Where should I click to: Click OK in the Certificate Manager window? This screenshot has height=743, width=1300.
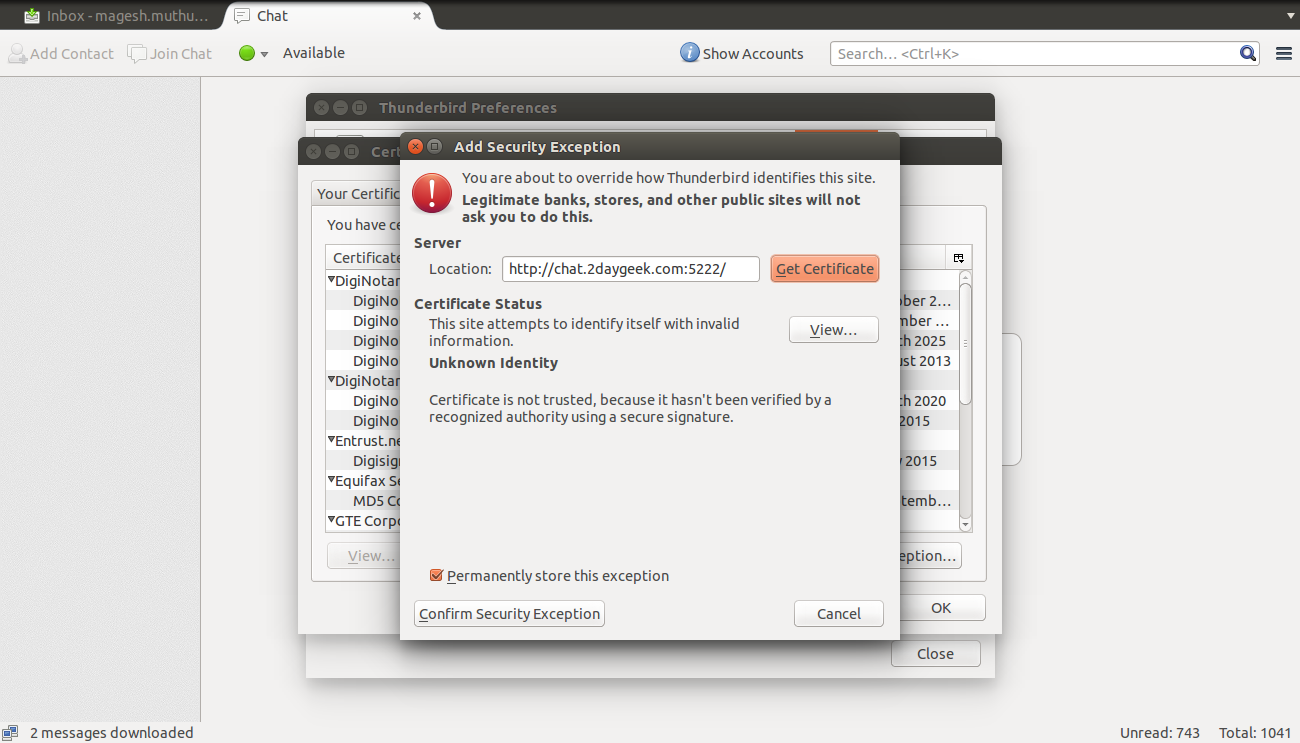click(941, 608)
